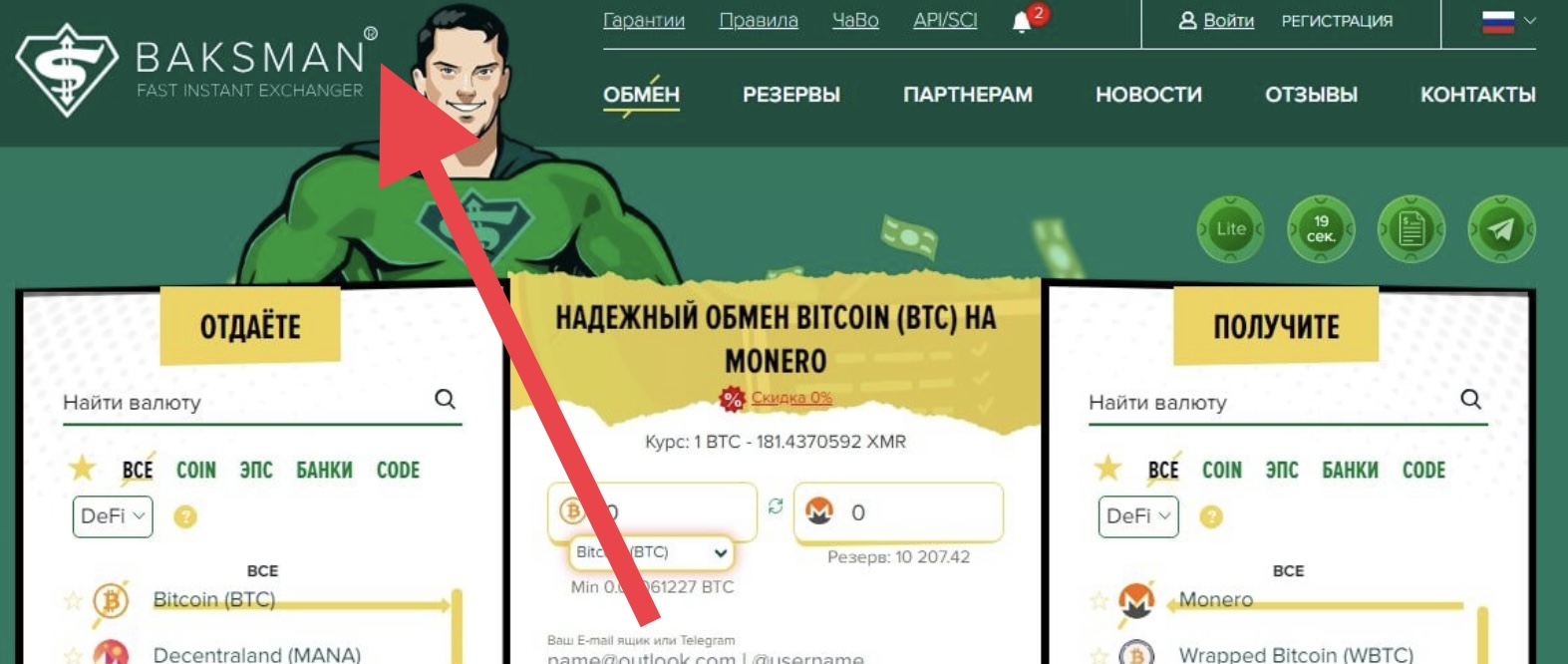Click the yellow help question mark in Отдаёте

point(185,516)
